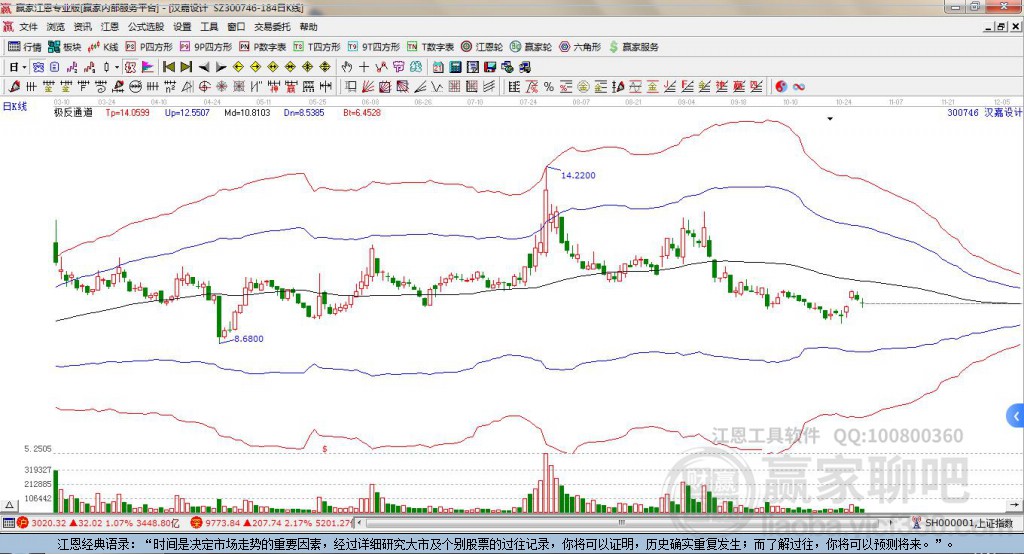1024x554 pixels.
Task: Open the 工具 menu
Action: pyautogui.click(x=209, y=27)
